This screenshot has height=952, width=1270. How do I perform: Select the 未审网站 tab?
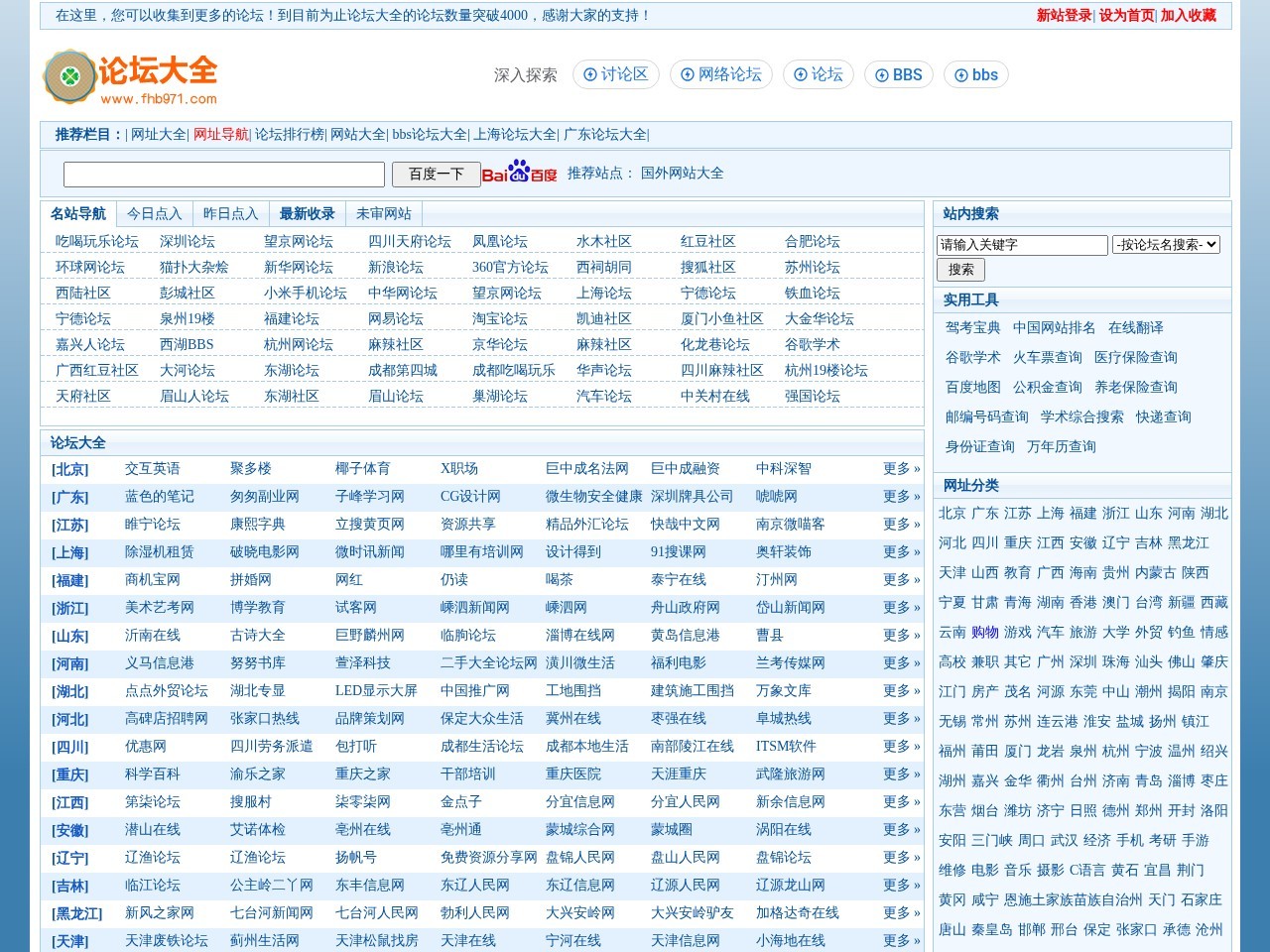383,213
